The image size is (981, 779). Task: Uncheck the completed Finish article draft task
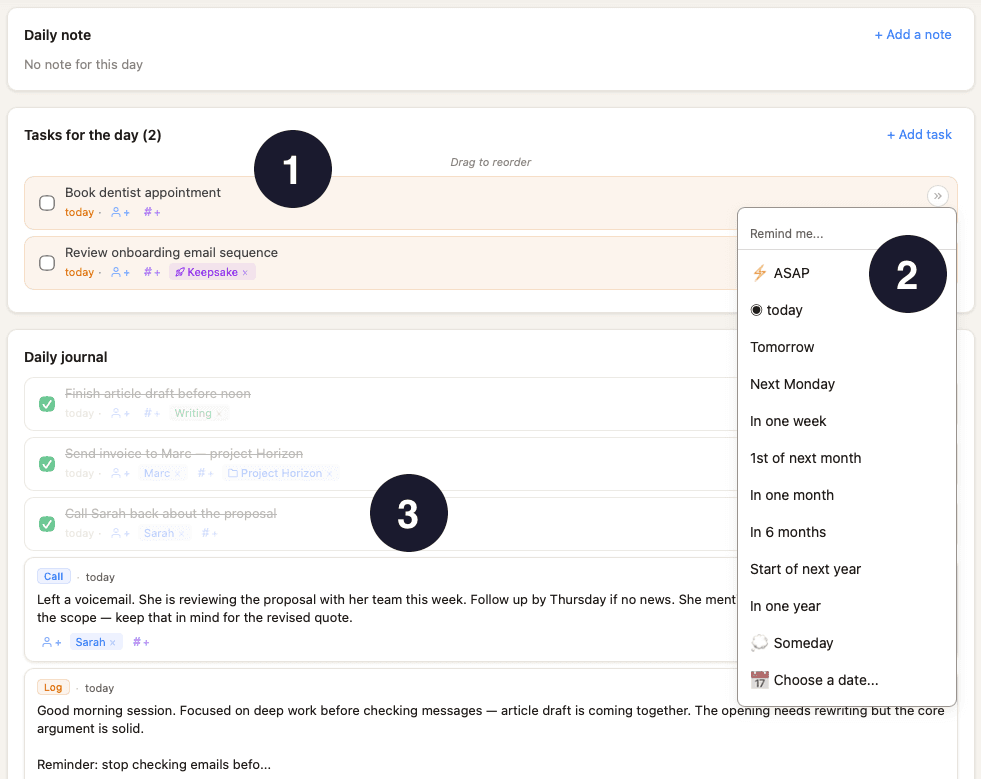[46, 403]
